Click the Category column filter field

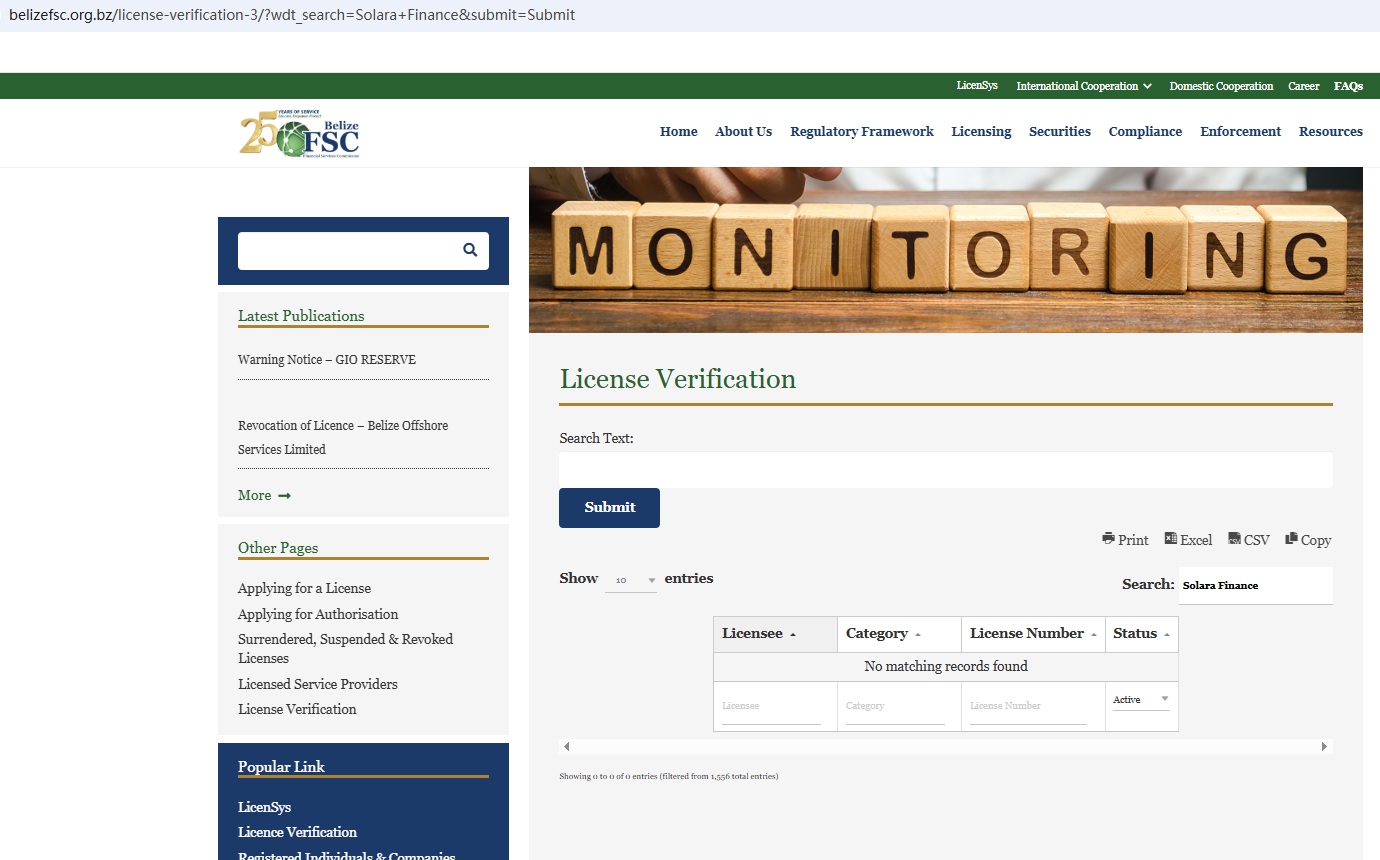[894, 706]
